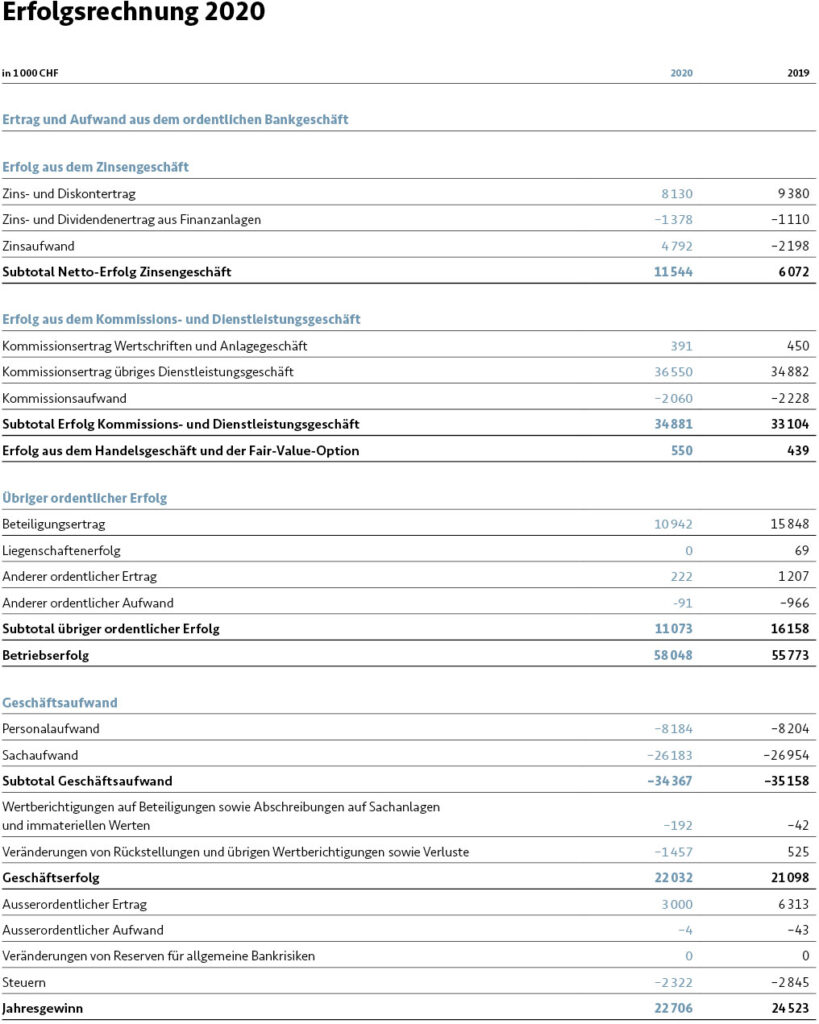Click the 'in 1 000 CHF' unit label
Screen dimensions: 819x1024
pos(30,73)
